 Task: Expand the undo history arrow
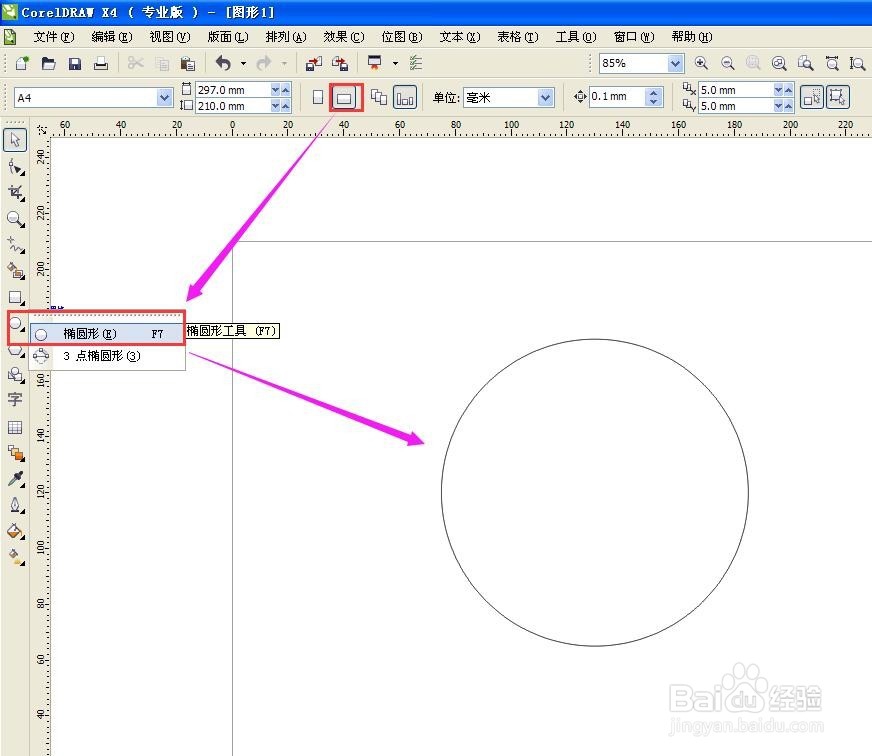(x=244, y=63)
